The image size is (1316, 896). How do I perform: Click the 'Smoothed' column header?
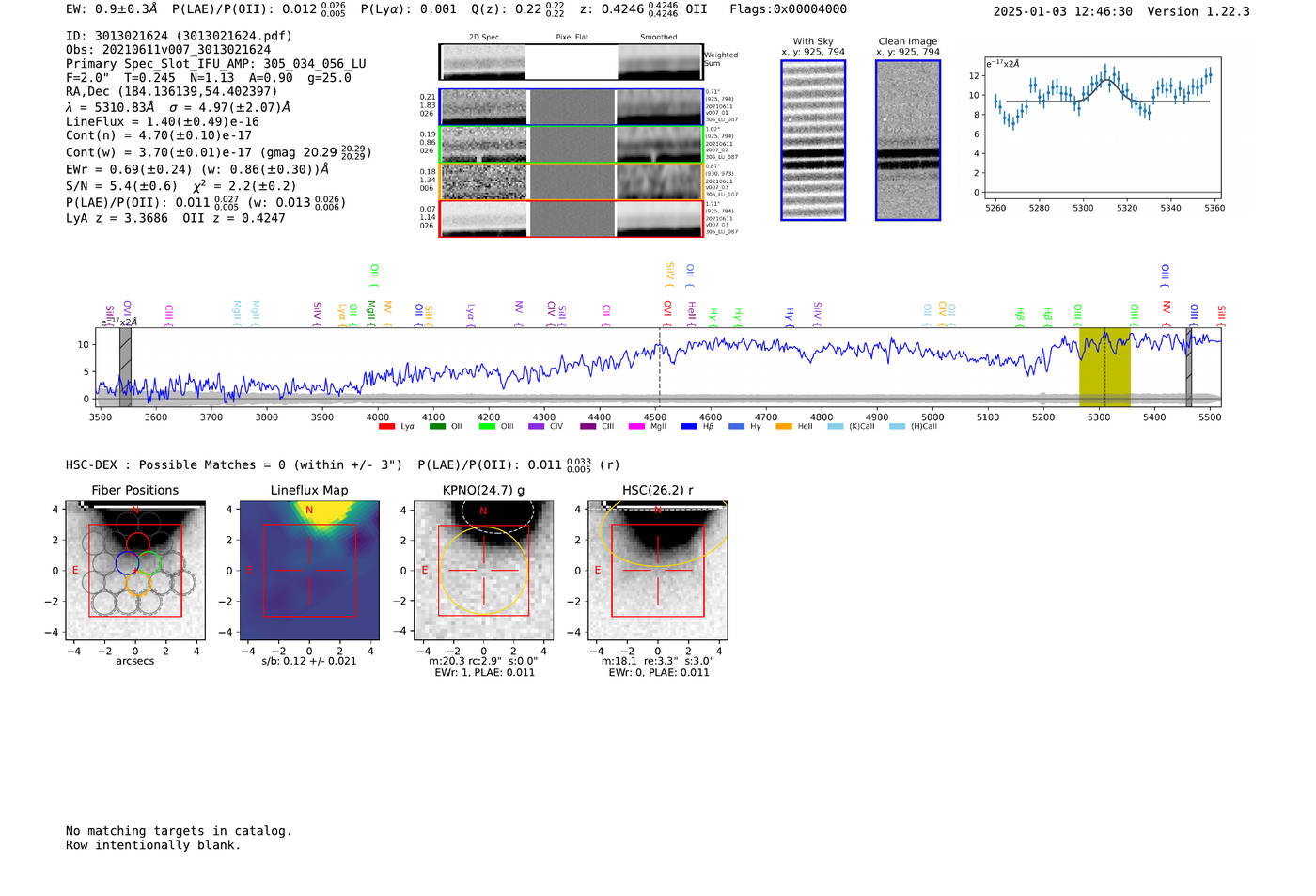[x=658, y=38]
